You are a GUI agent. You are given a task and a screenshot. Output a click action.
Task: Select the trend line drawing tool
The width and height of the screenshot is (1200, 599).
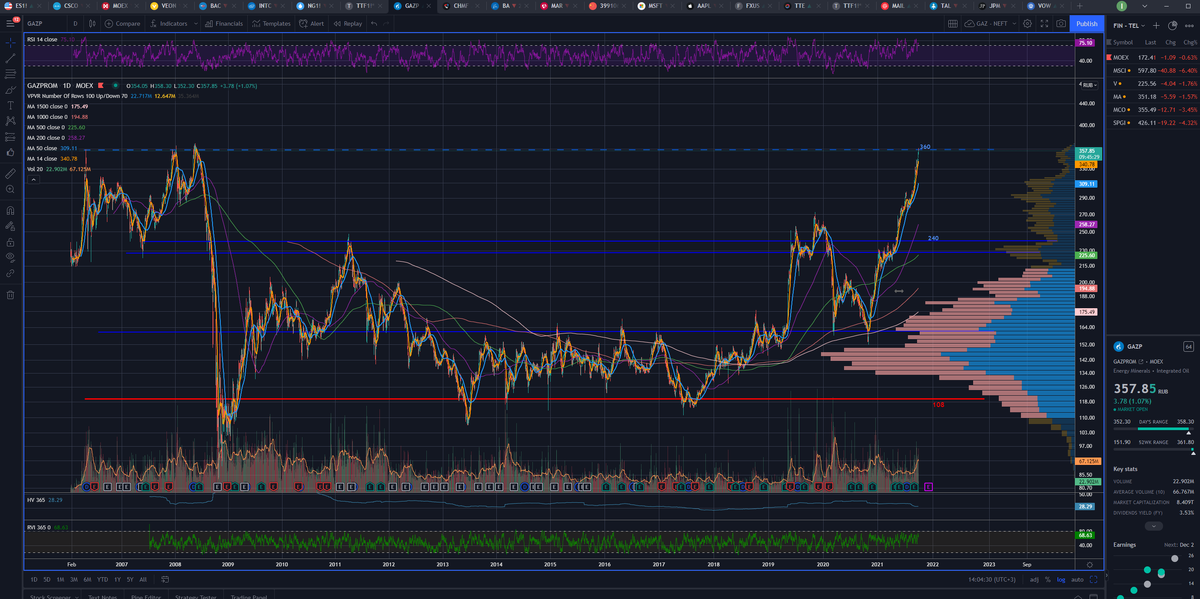(x=10, y=58)
